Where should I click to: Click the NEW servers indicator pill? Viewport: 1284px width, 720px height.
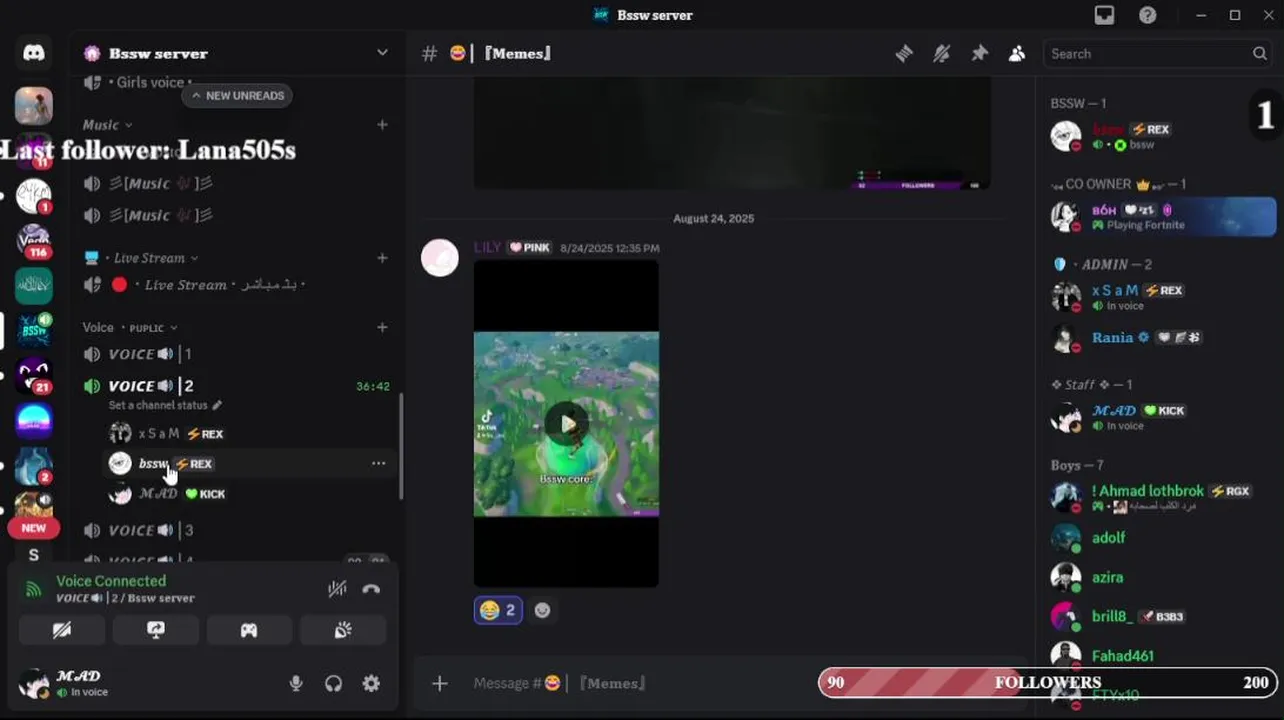(33, 528)
